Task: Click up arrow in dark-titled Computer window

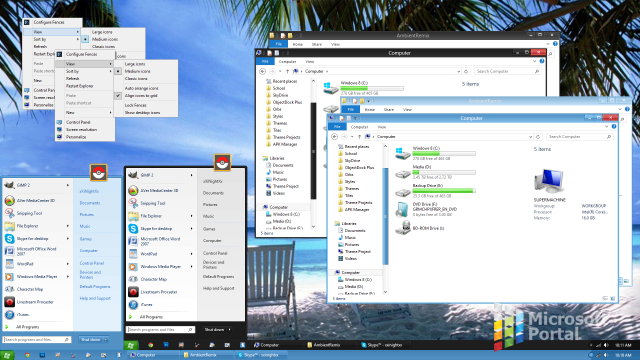Action: pyautogui.click(x=287, y=71)
